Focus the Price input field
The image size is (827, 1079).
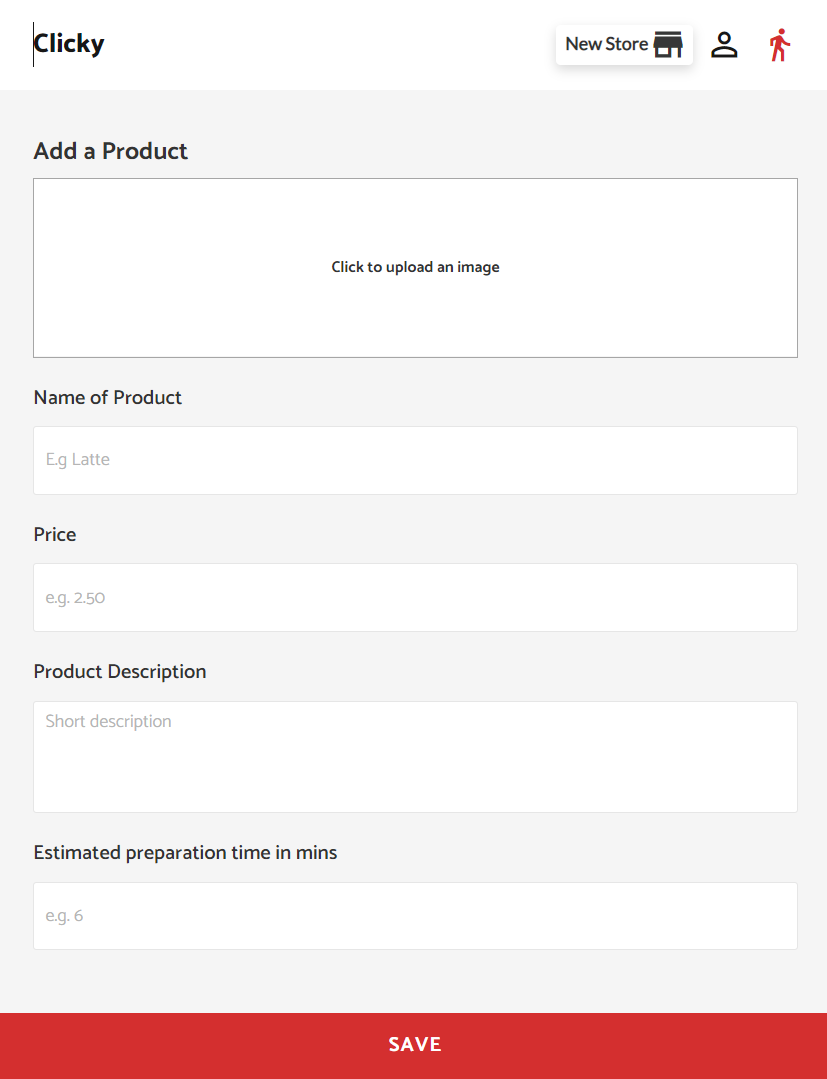tap(416, 597)
